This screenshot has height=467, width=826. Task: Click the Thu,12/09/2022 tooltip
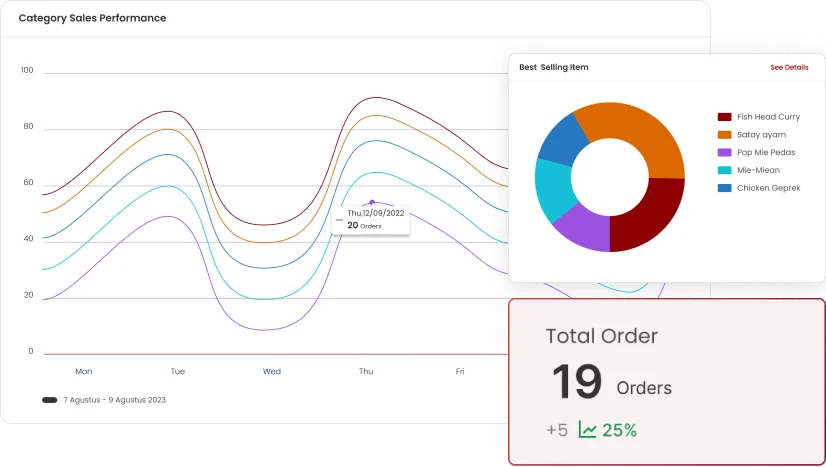pyautogui.click(x=371, y=219)
